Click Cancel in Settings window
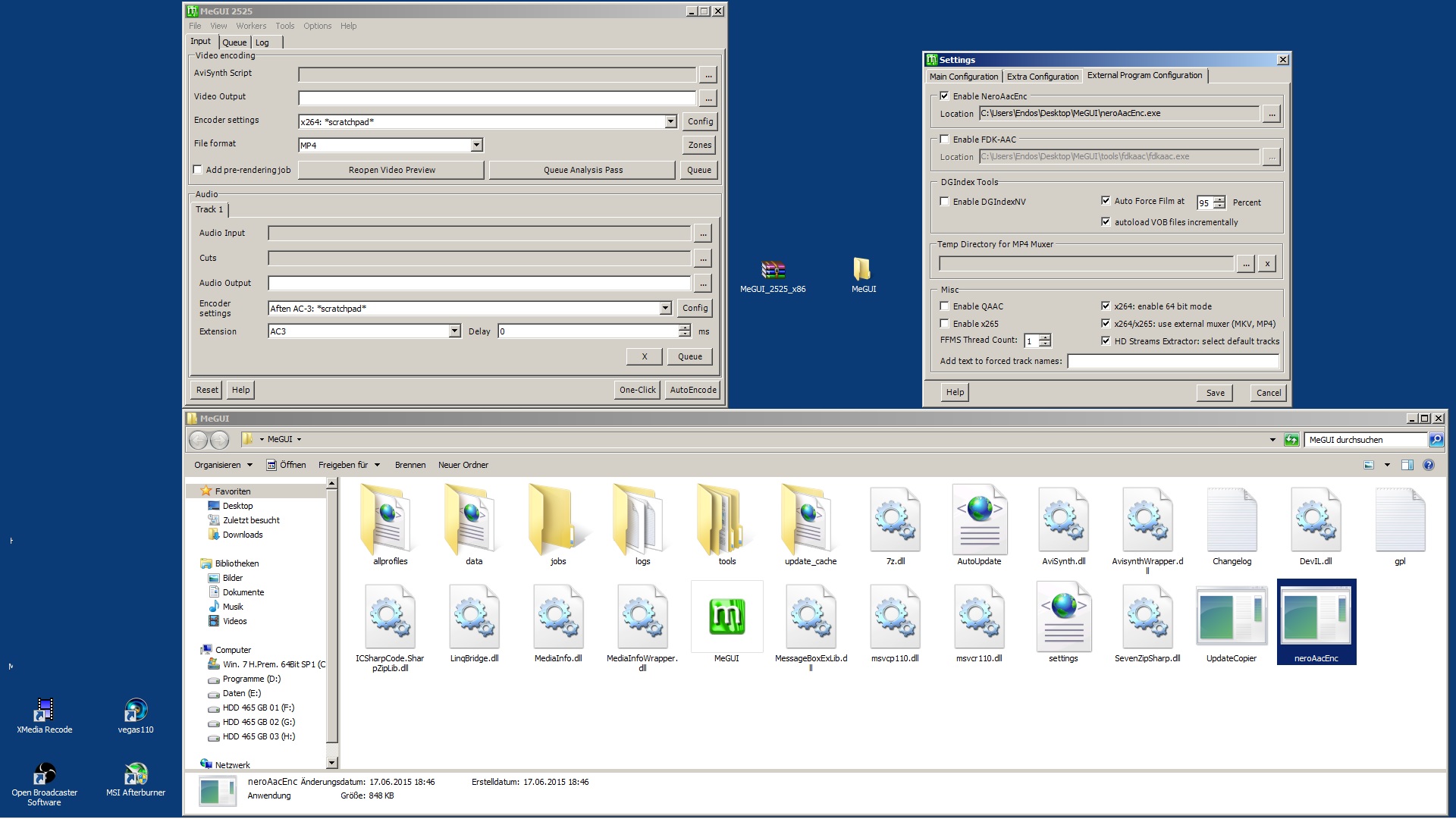The height and width of the screenshot is (819, 1456). (1268, 393)
